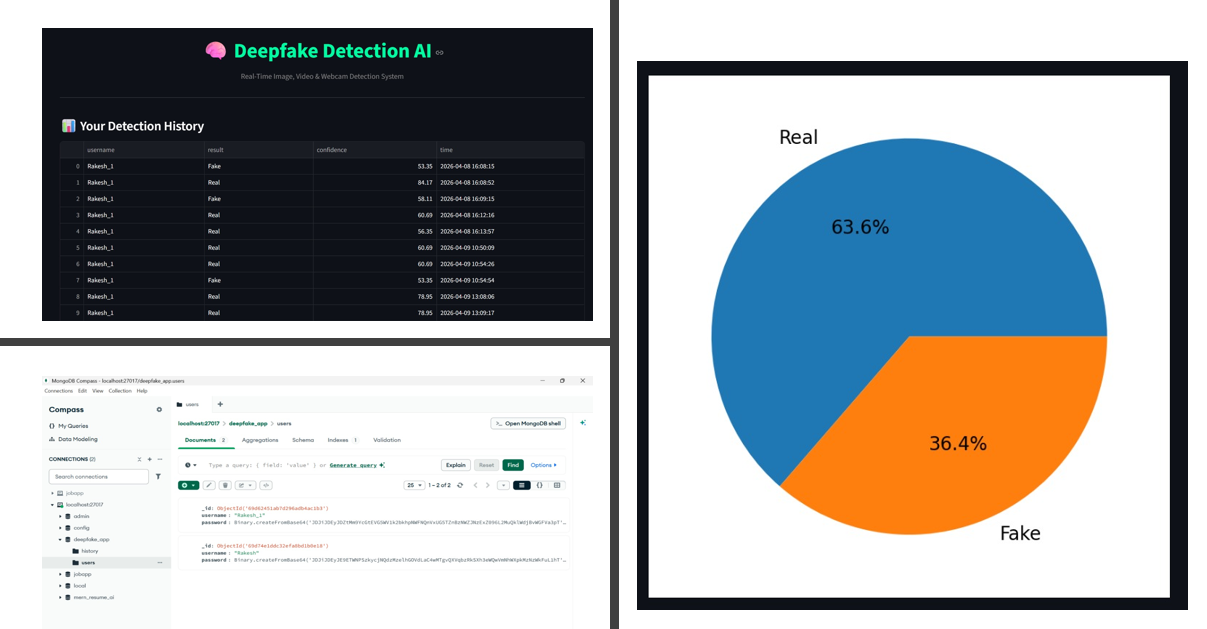Collapse all connections with the X icon
The height and width of the screenshot is (629, 1207).
tap(139, 459)
